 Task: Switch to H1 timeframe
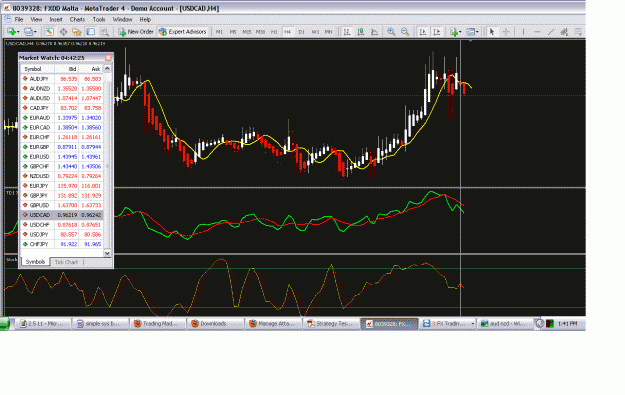point(274,32)
